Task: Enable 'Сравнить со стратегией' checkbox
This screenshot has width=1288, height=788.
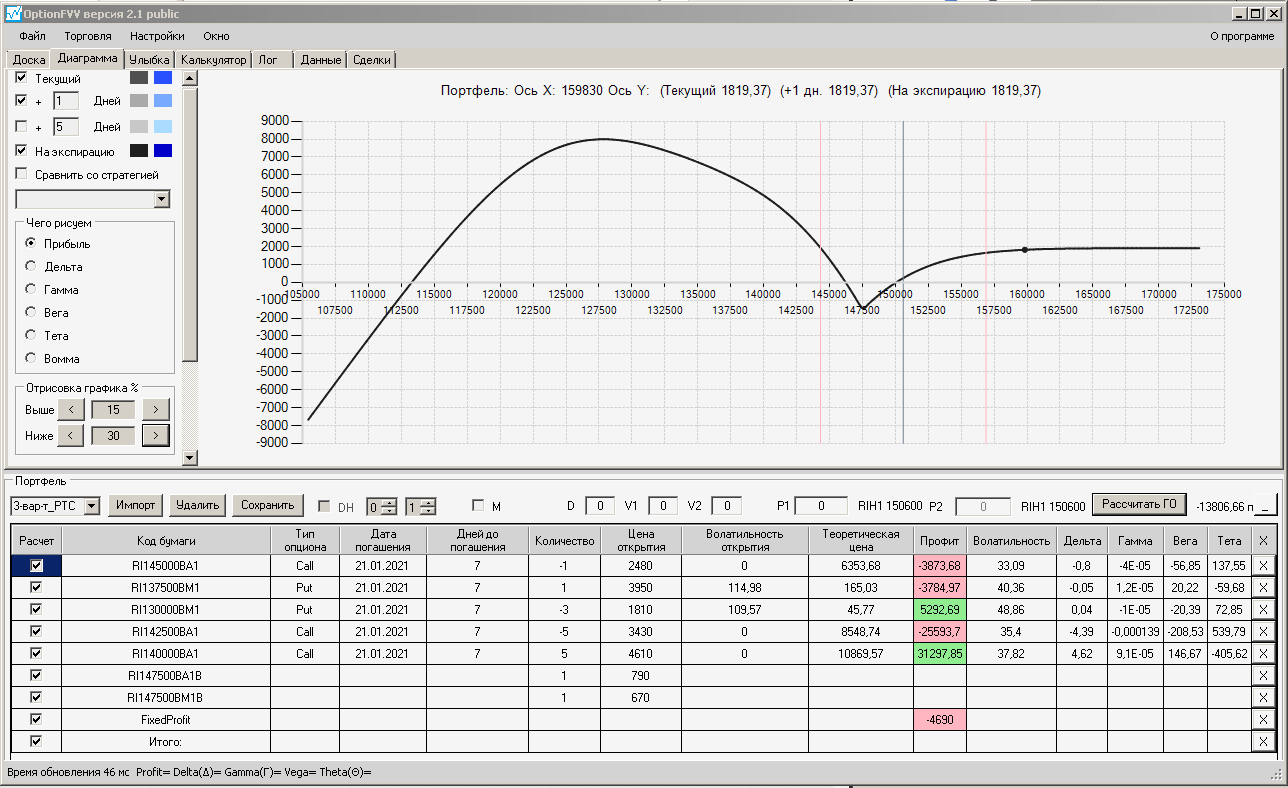Action: click(x=22, y=175)
